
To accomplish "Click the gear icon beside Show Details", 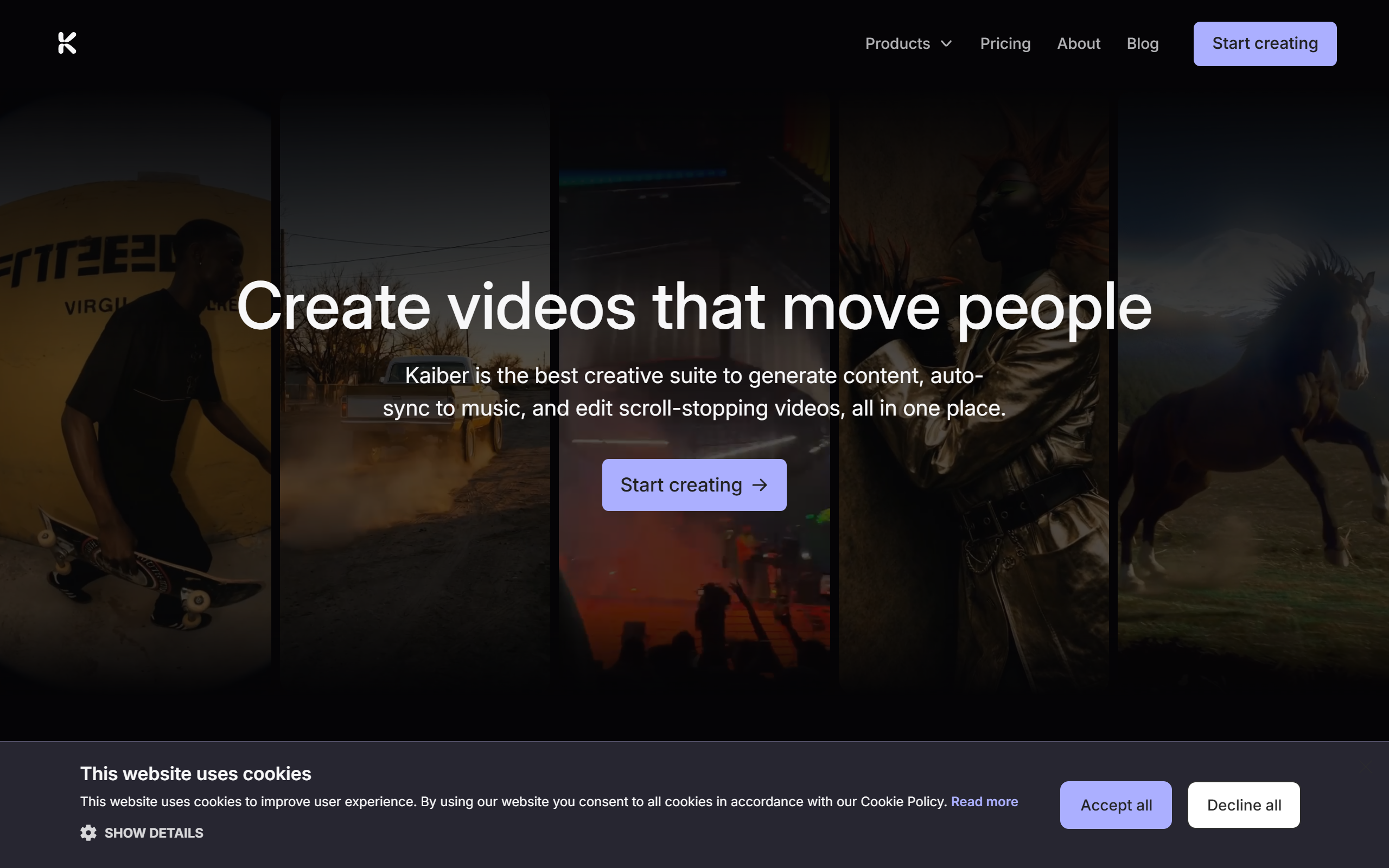I will point(88,832).
